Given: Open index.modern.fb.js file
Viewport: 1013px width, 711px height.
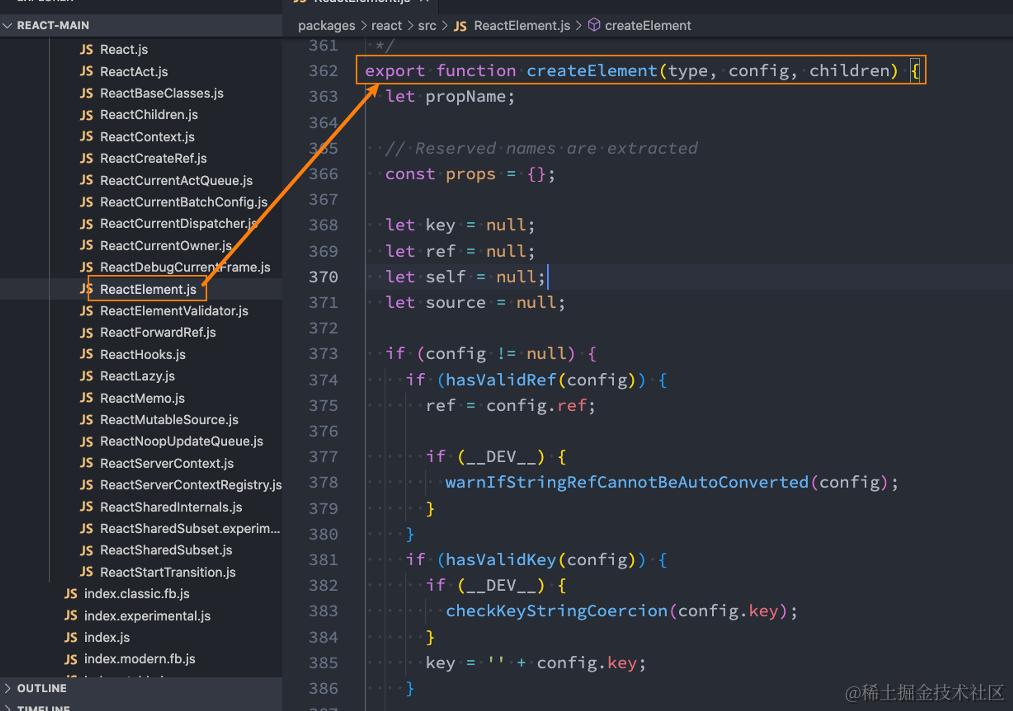Looking at the screenshot, I should pos(140,659).
